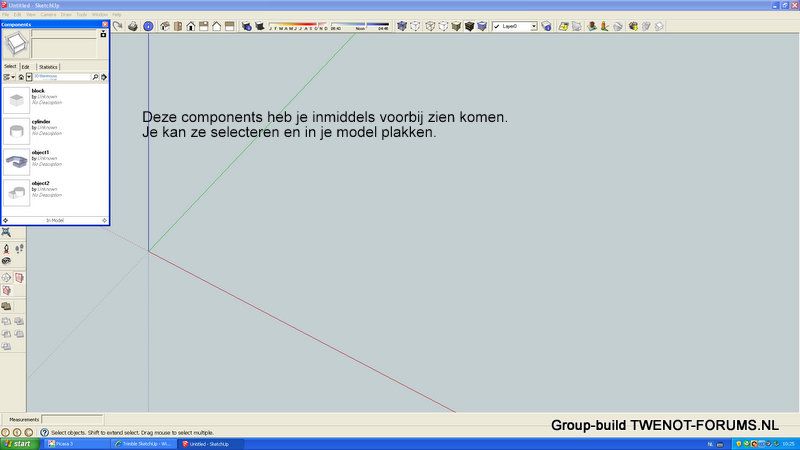Select the Right view icon
This screenshot has height=450, width=800.
click(x=204, y=26)
